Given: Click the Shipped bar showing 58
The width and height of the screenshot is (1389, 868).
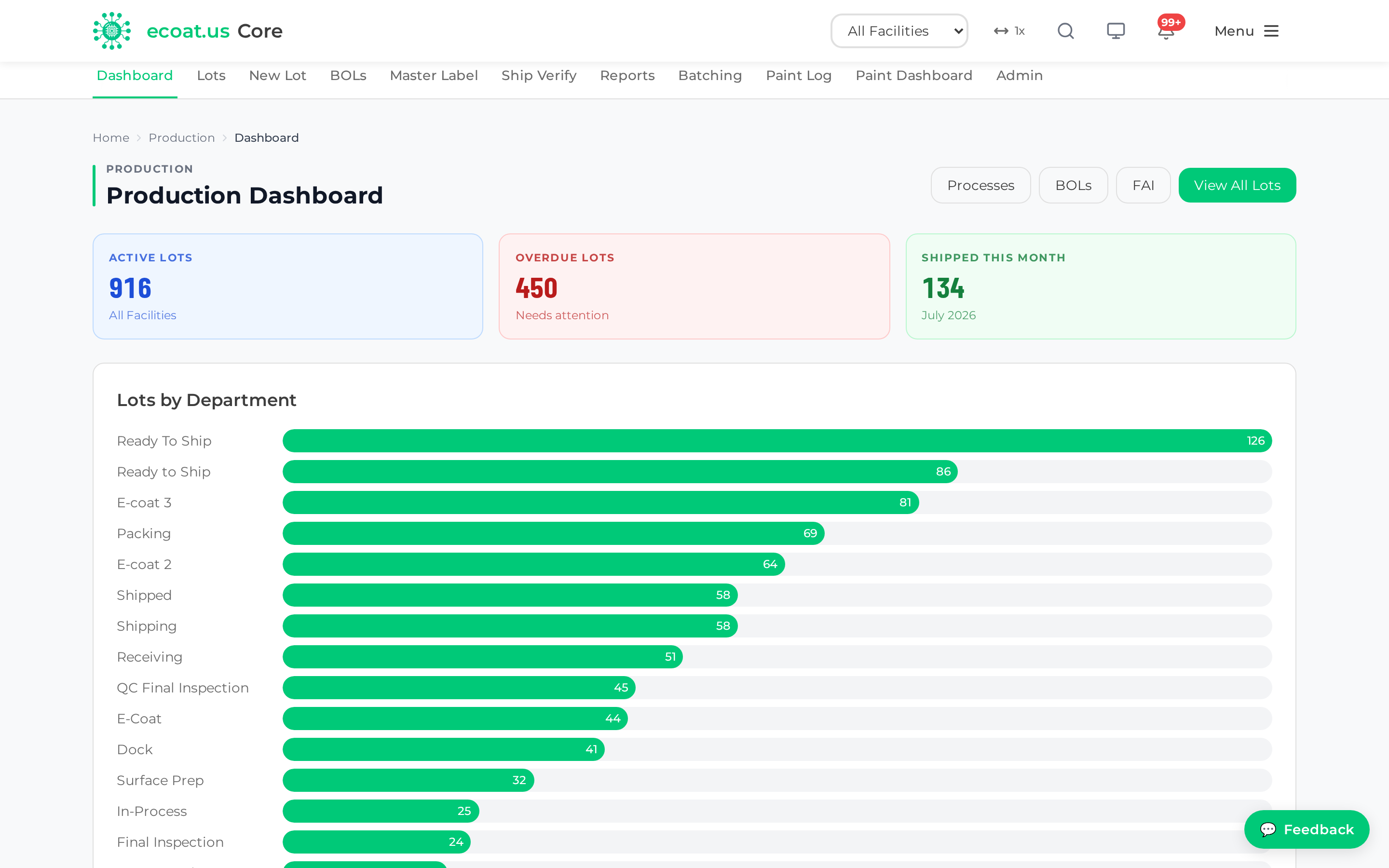Looking at the screenshot, I should (510, 596).
